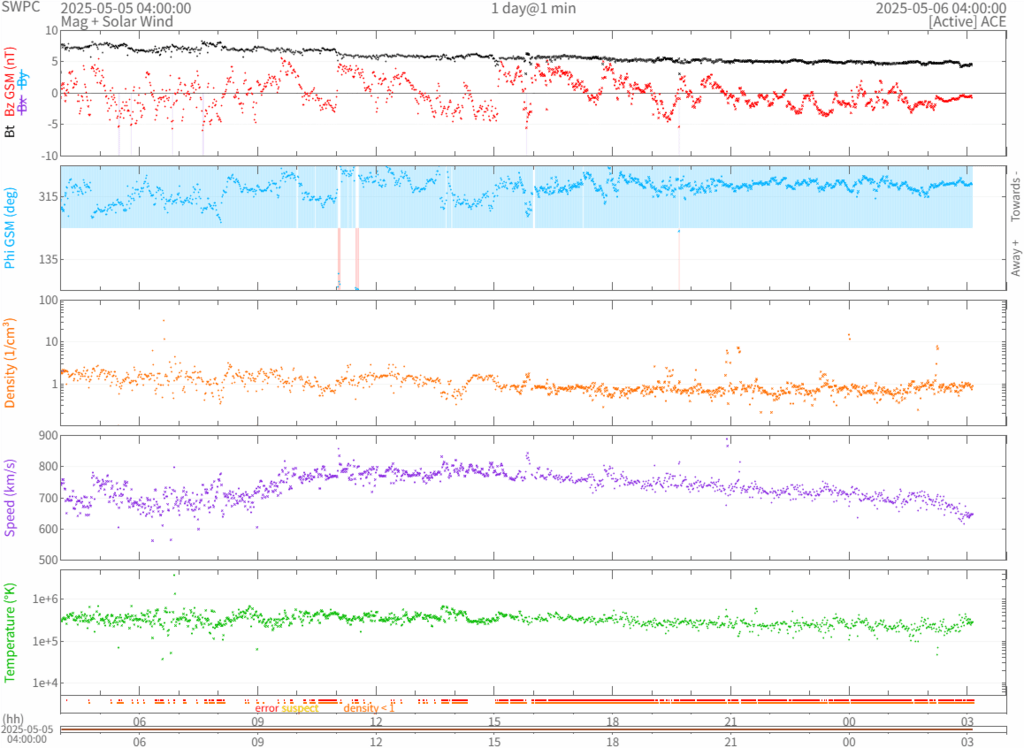The width and height of the screenshot is (1024, 748).
Task: Click the orange density < 1 legend
Action: click(368, 708)
